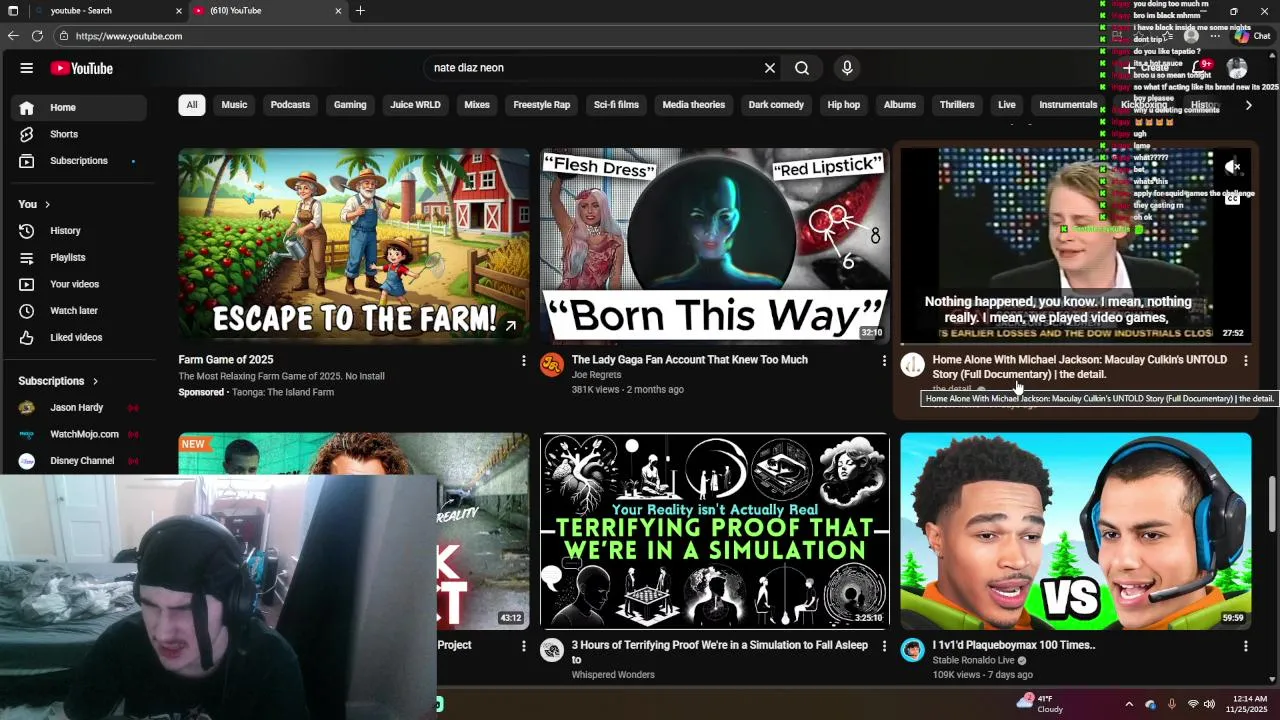Open Shorts in the sidebar
The height and width of the screenshot is (720, 1280).
tap(80, 134)
